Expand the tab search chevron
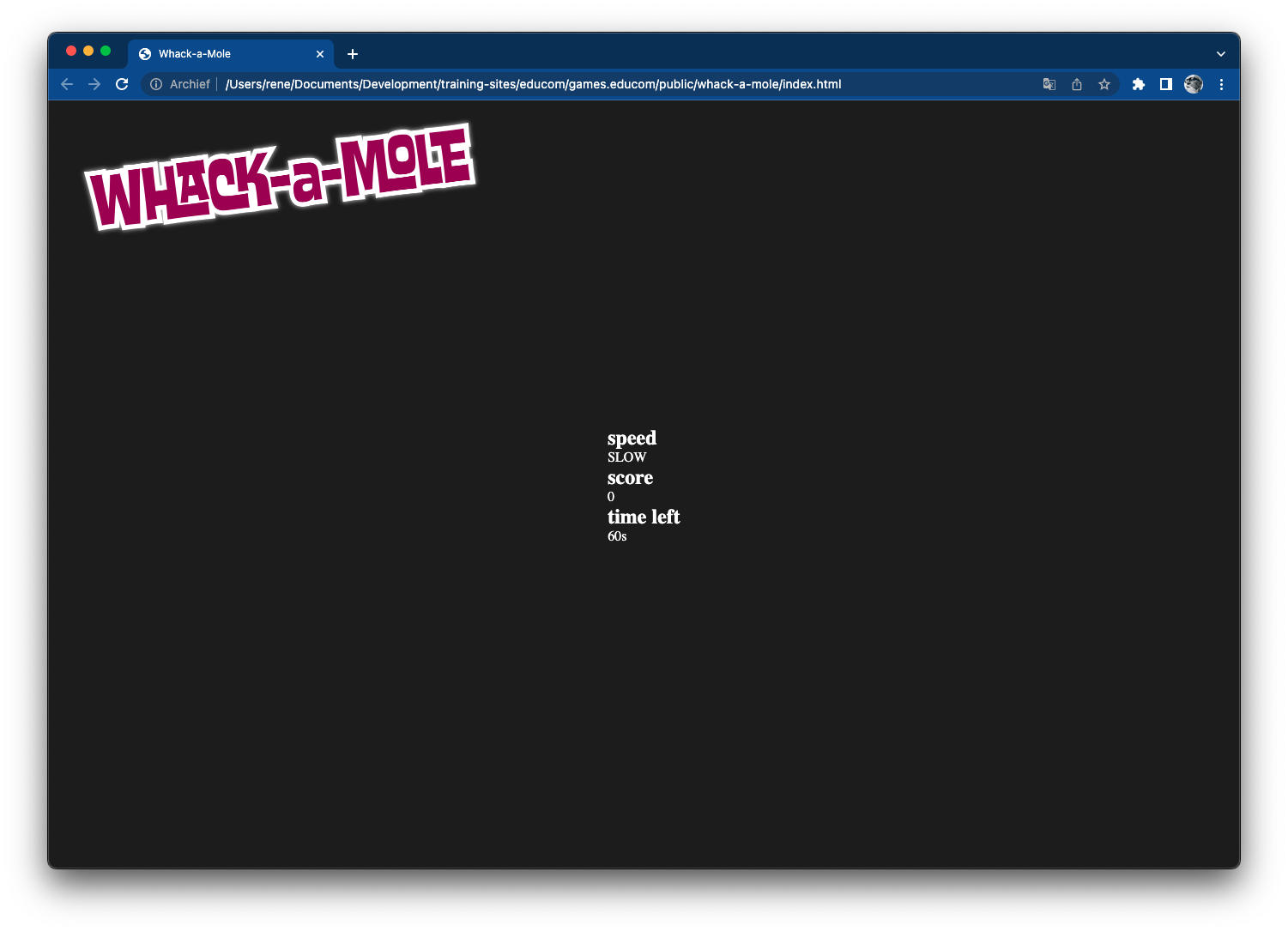Screen dimensions: 1288x932 pyautogui.click(x=1221, y=54)
